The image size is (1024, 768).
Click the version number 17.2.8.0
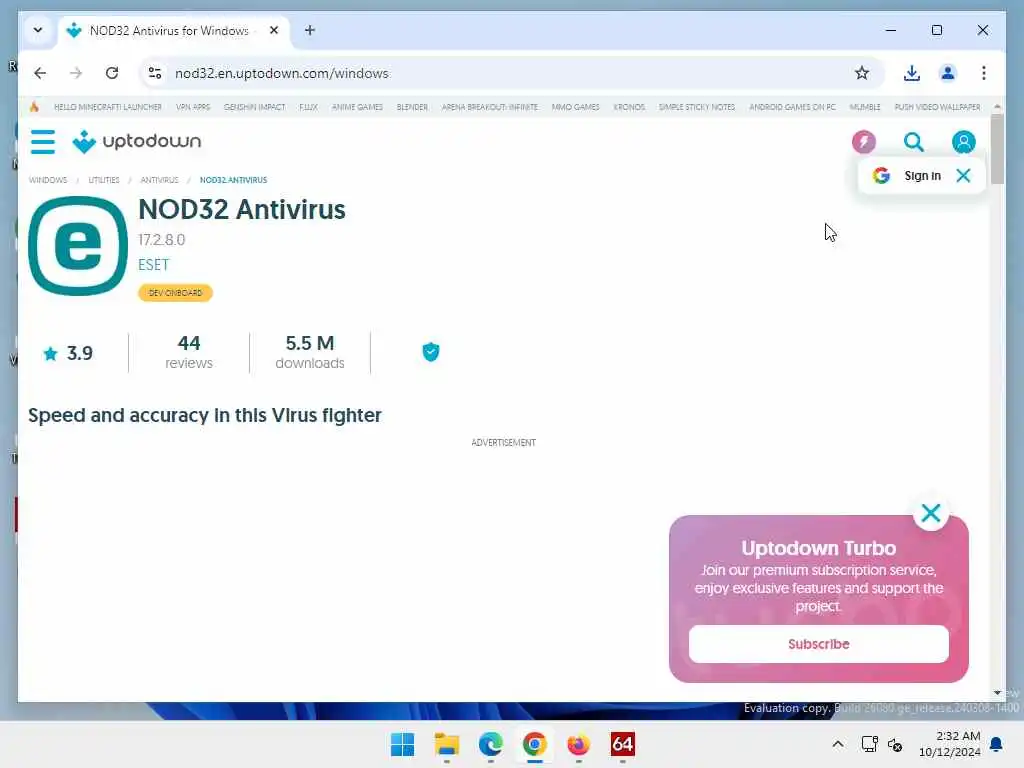click(161, 240)
